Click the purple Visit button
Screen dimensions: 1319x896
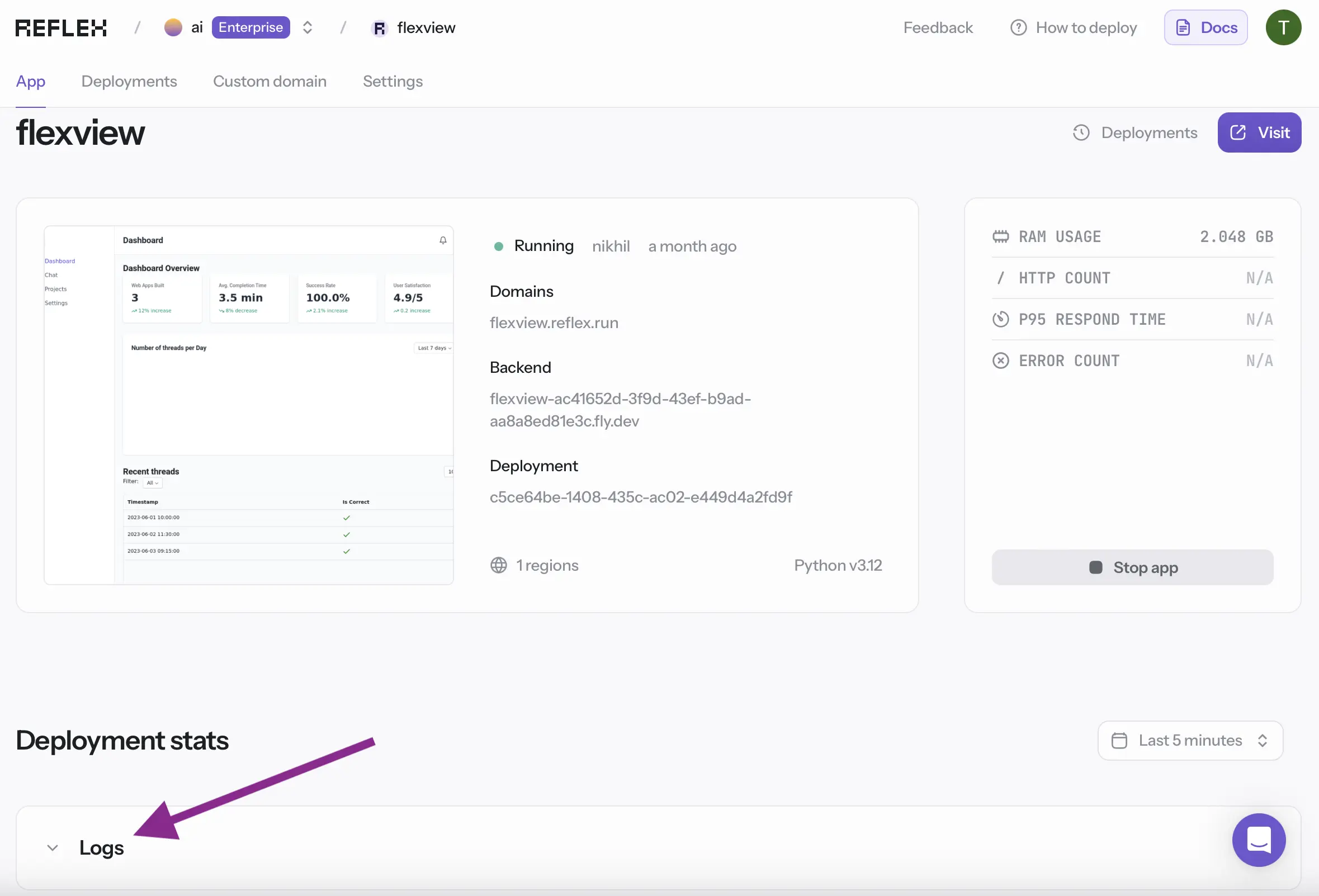pyautogui.click(x=1258, y=132)
